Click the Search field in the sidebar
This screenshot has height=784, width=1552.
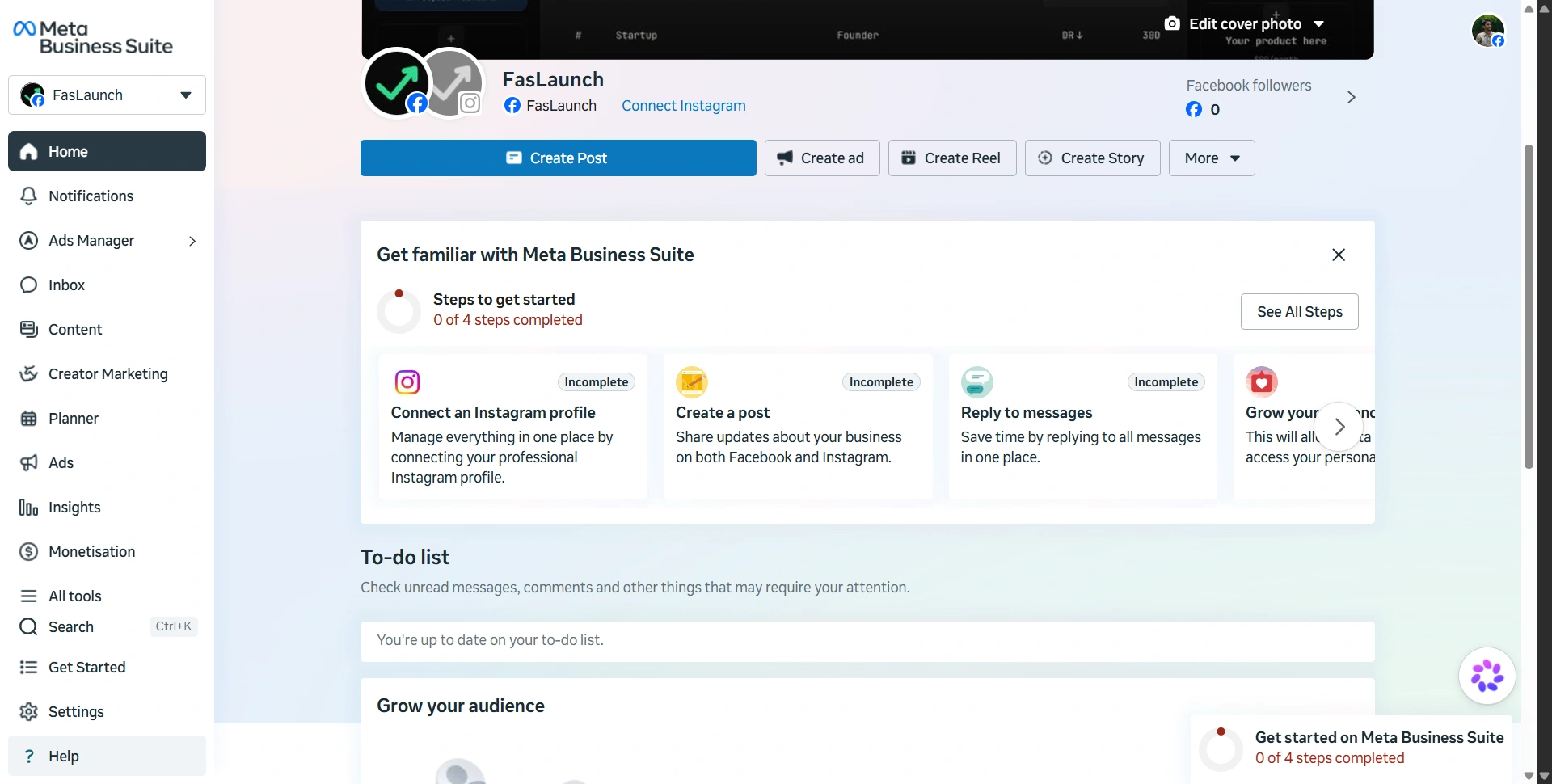pos(107,626)
